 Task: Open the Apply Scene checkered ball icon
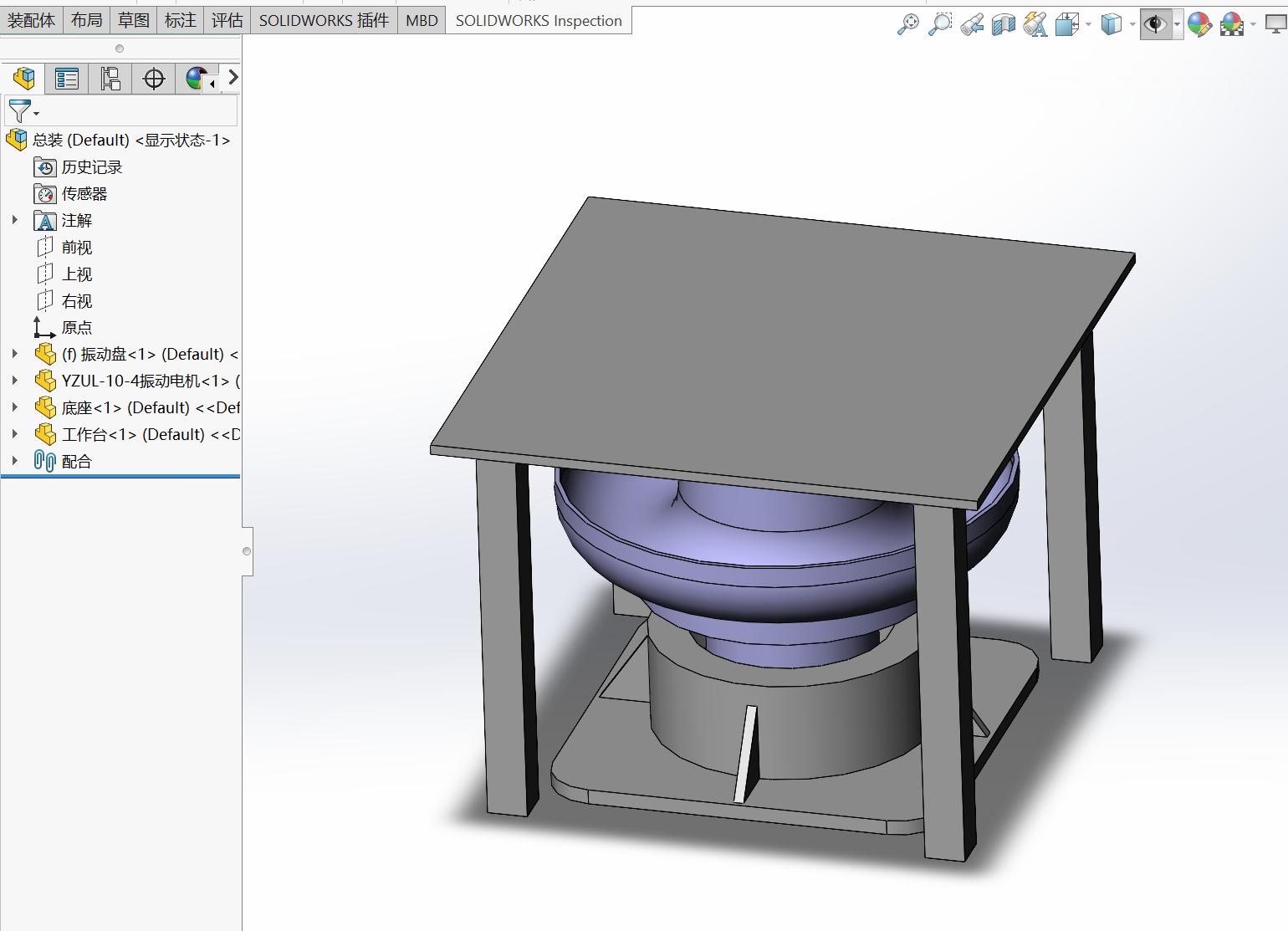point(1232,24)
